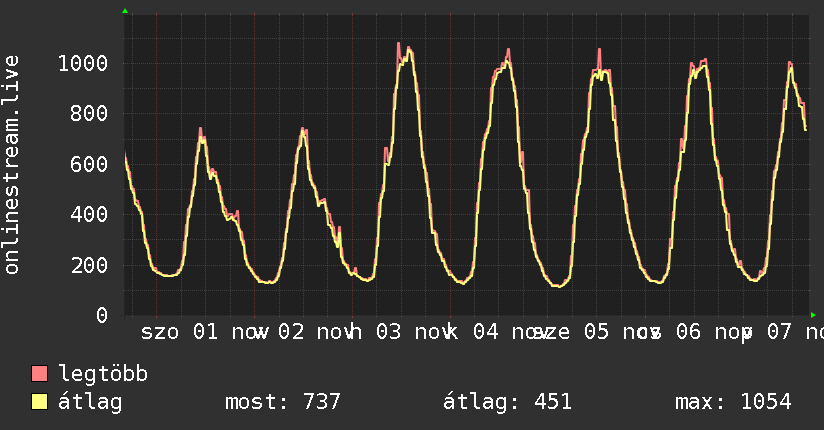Click the 400 y-axis label
Viewport: 824px width, 430px height.
[89, 214]
